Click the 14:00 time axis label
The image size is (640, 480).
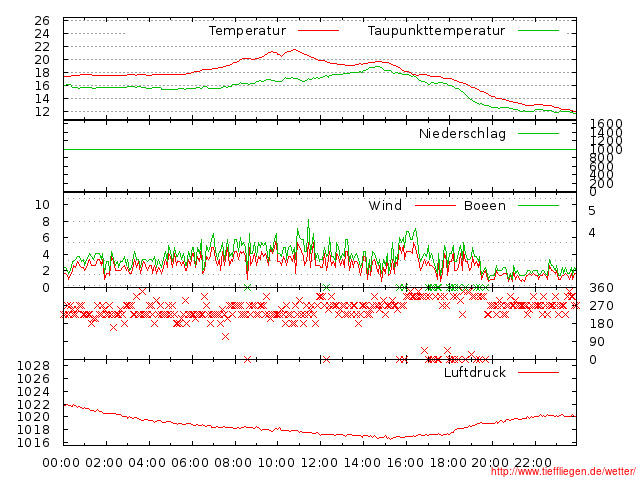(x=362, y=463)
